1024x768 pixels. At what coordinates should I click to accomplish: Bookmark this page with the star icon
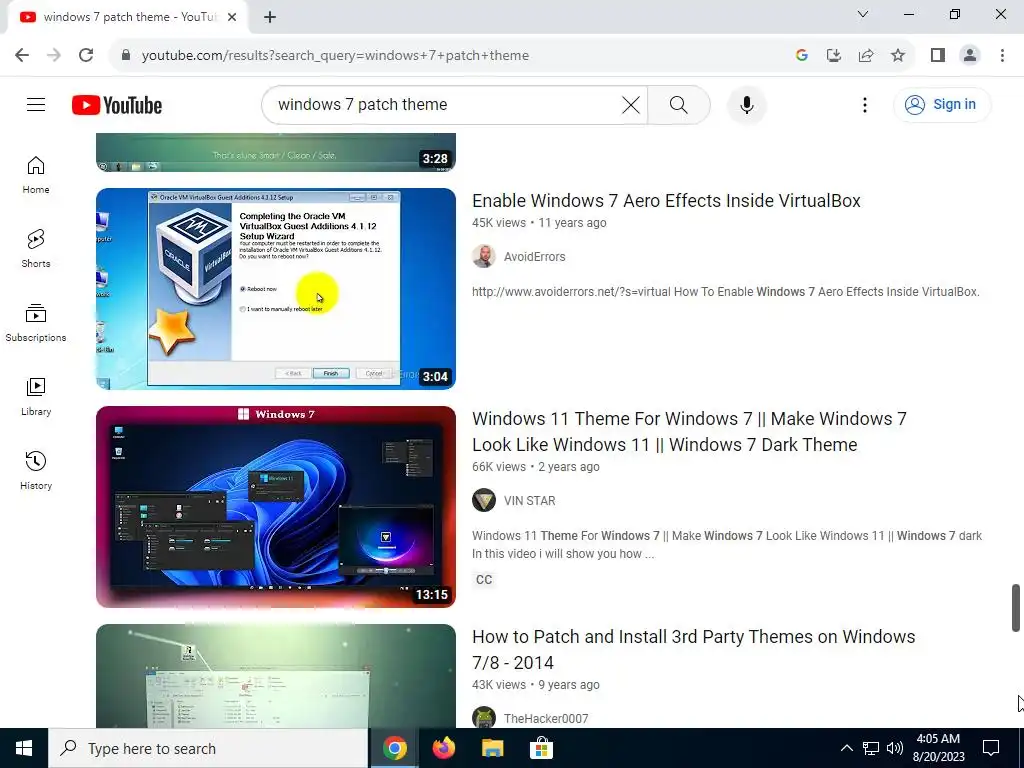click(x=898, y=56)
